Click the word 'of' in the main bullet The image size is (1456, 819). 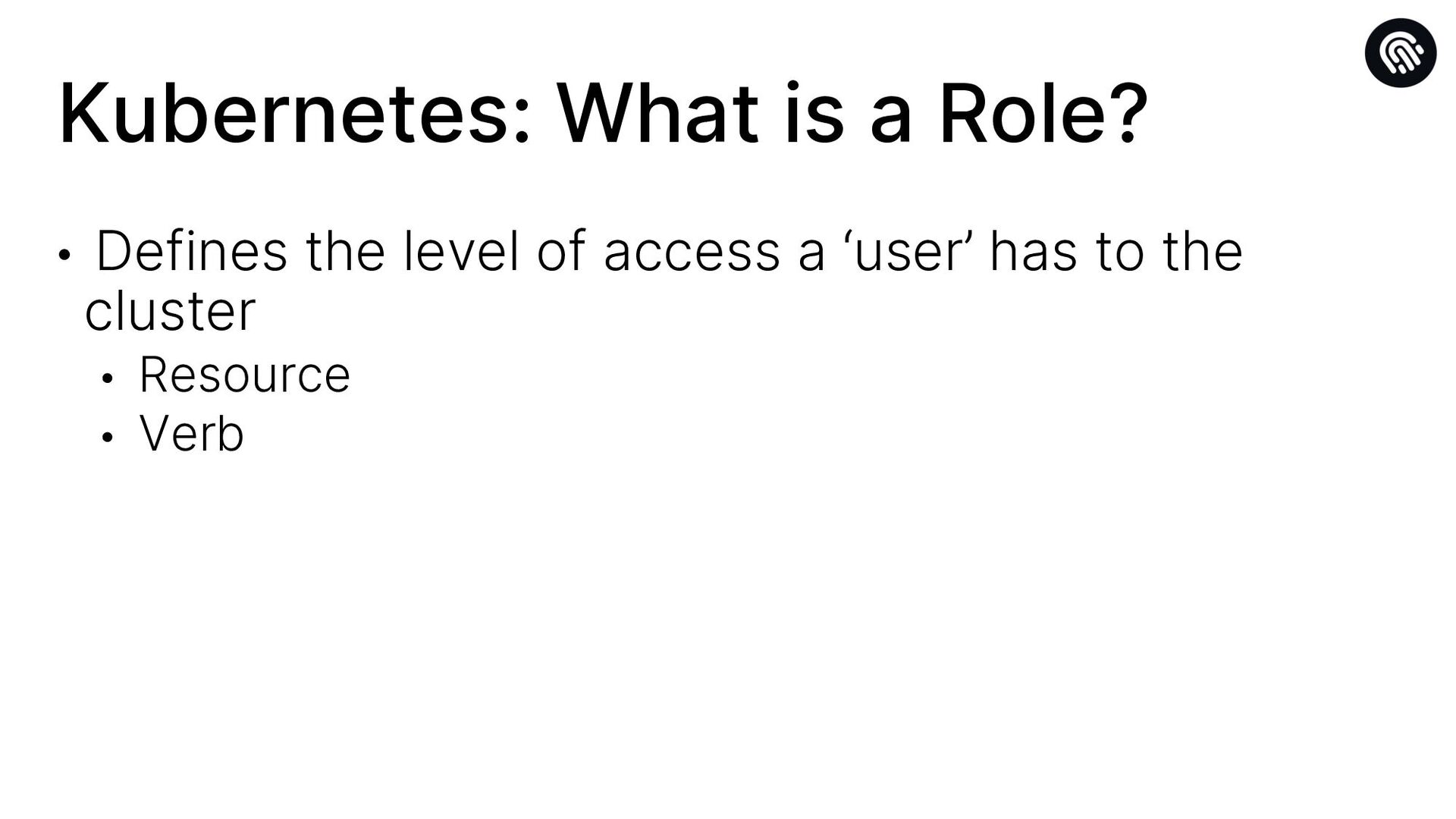pyautogui.click(x=562, y=251)
